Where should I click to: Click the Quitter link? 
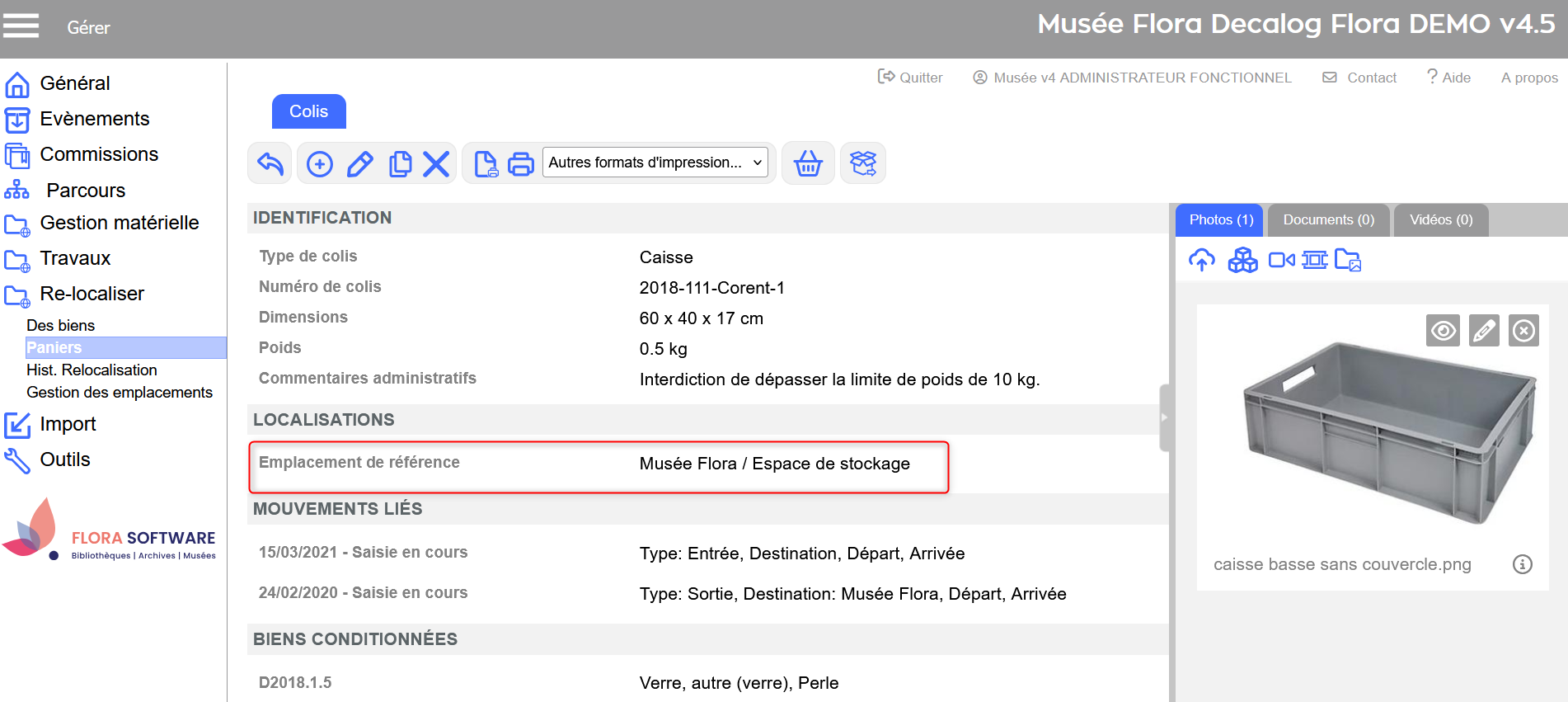tap(910, 78)
